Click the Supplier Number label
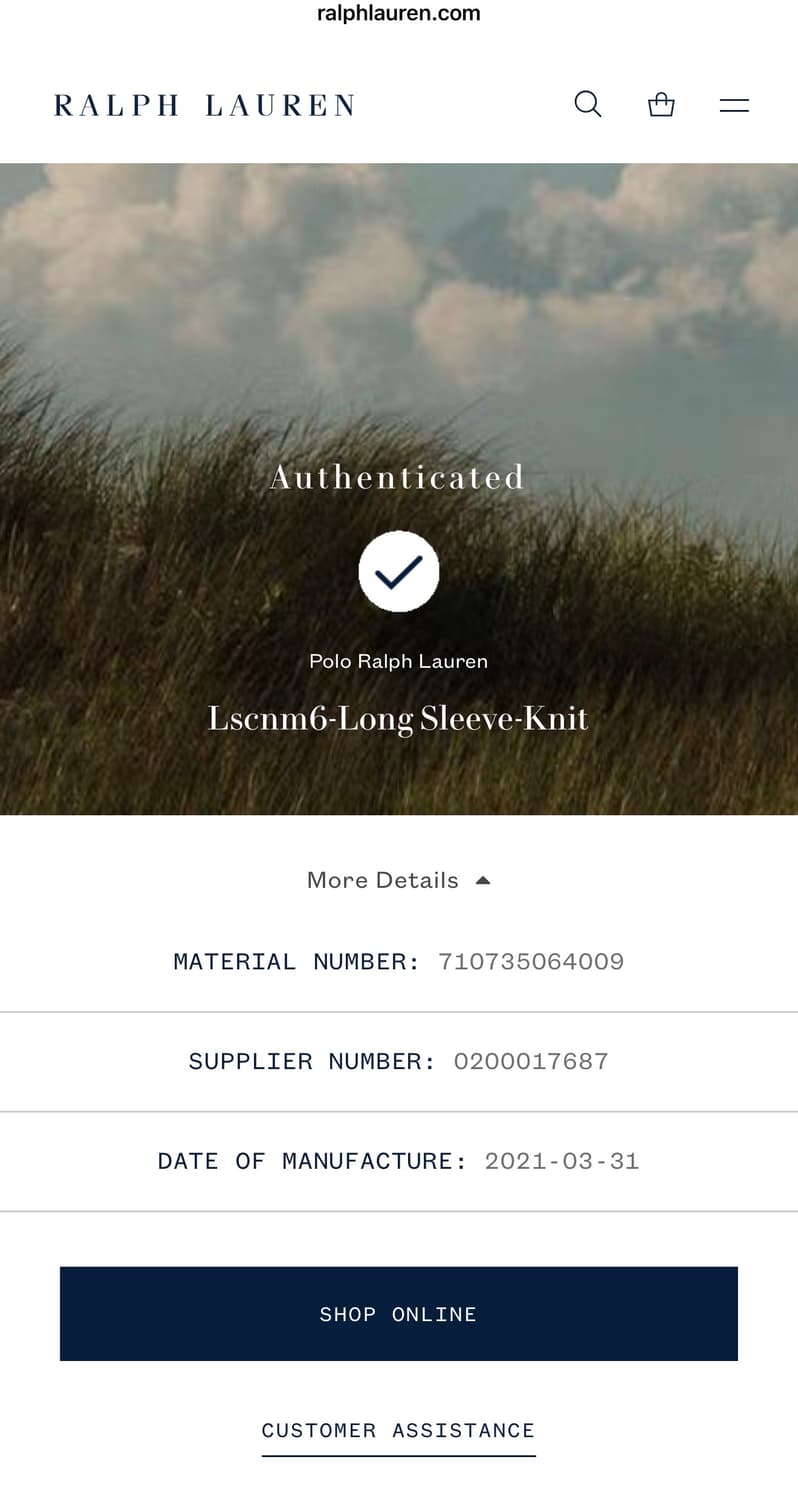Screen dimensions: 798x1500 [x=312, y=1061]
